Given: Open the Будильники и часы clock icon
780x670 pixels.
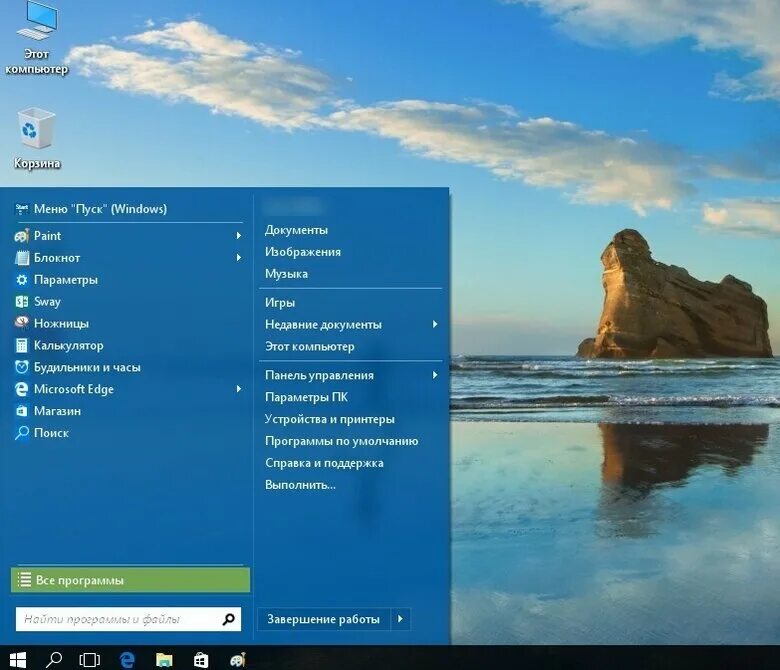Looking at the screenshot, I should pyautogui.click(x=21, y=367).
